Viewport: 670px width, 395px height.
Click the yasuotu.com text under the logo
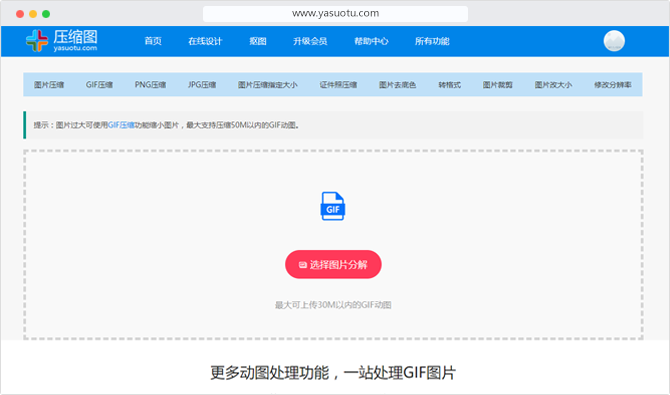coord(75,48)
